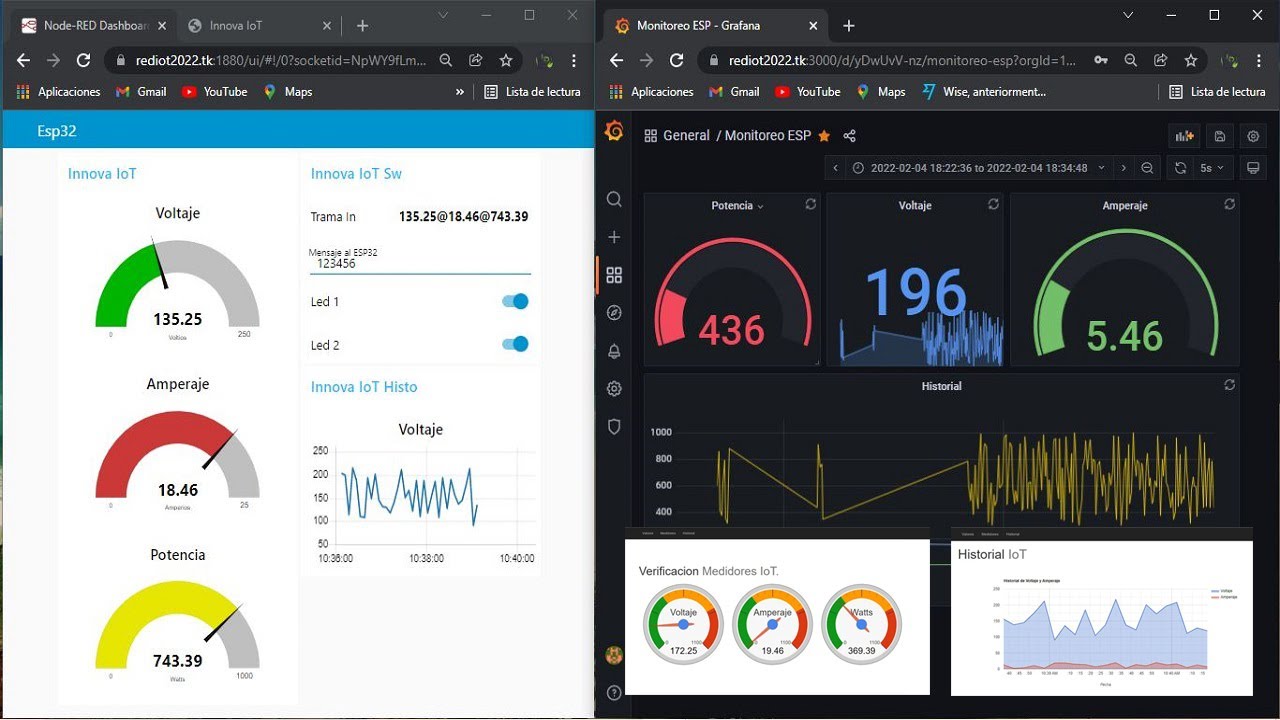Image resolution: width=1280 pixels, height=720 pixels.
Task: Expand hidden bookmarks chevron in Node-RED window
Action: point(460,92)
